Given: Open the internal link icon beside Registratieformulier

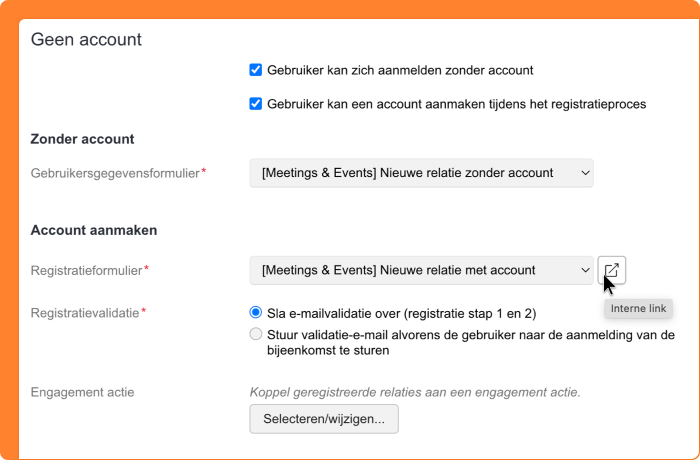Looking at the screenshot, I should [611, 270].
